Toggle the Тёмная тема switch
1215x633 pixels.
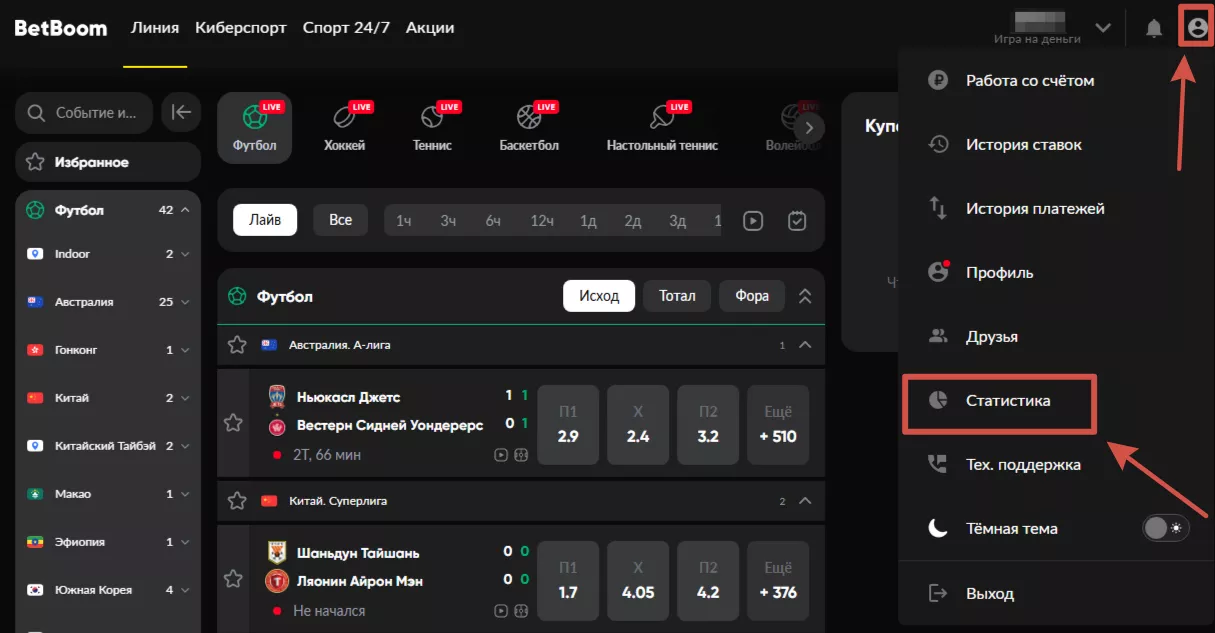[x=1165, y=528]
